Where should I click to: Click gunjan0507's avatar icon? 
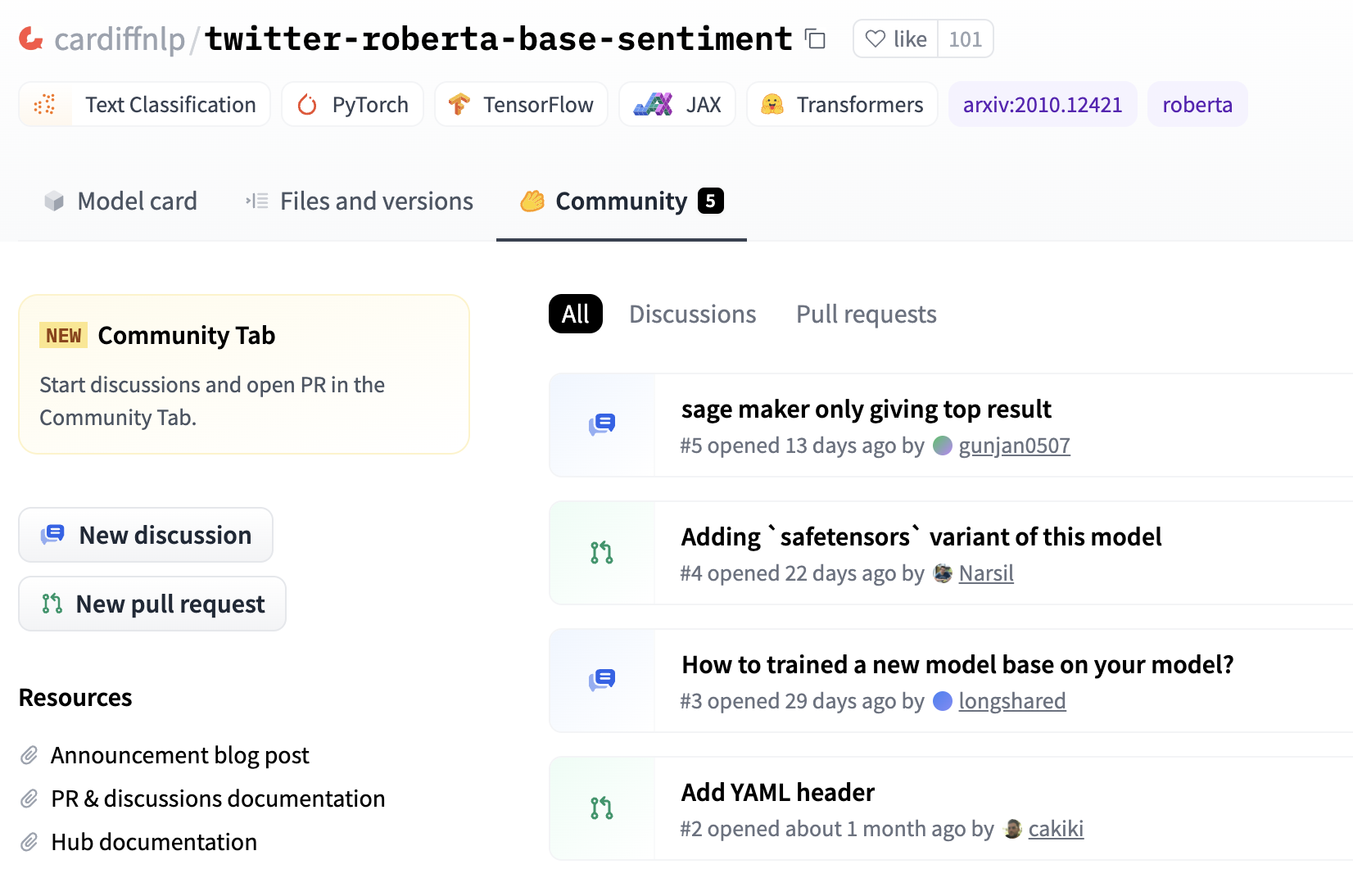click(943, 445)
